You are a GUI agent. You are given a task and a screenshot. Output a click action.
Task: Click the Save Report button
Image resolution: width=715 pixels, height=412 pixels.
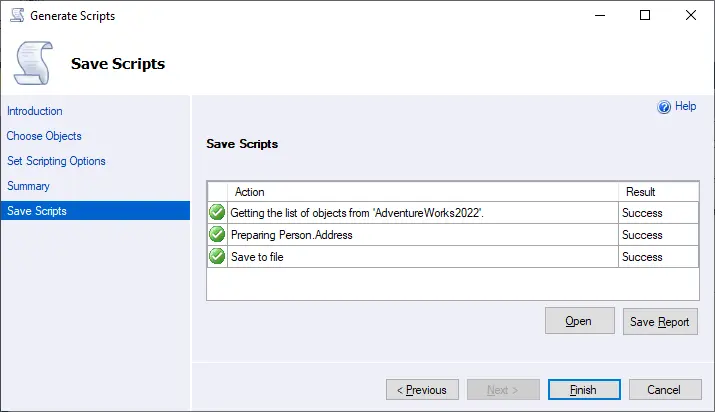pyautogui.click(x=660, y=322)
